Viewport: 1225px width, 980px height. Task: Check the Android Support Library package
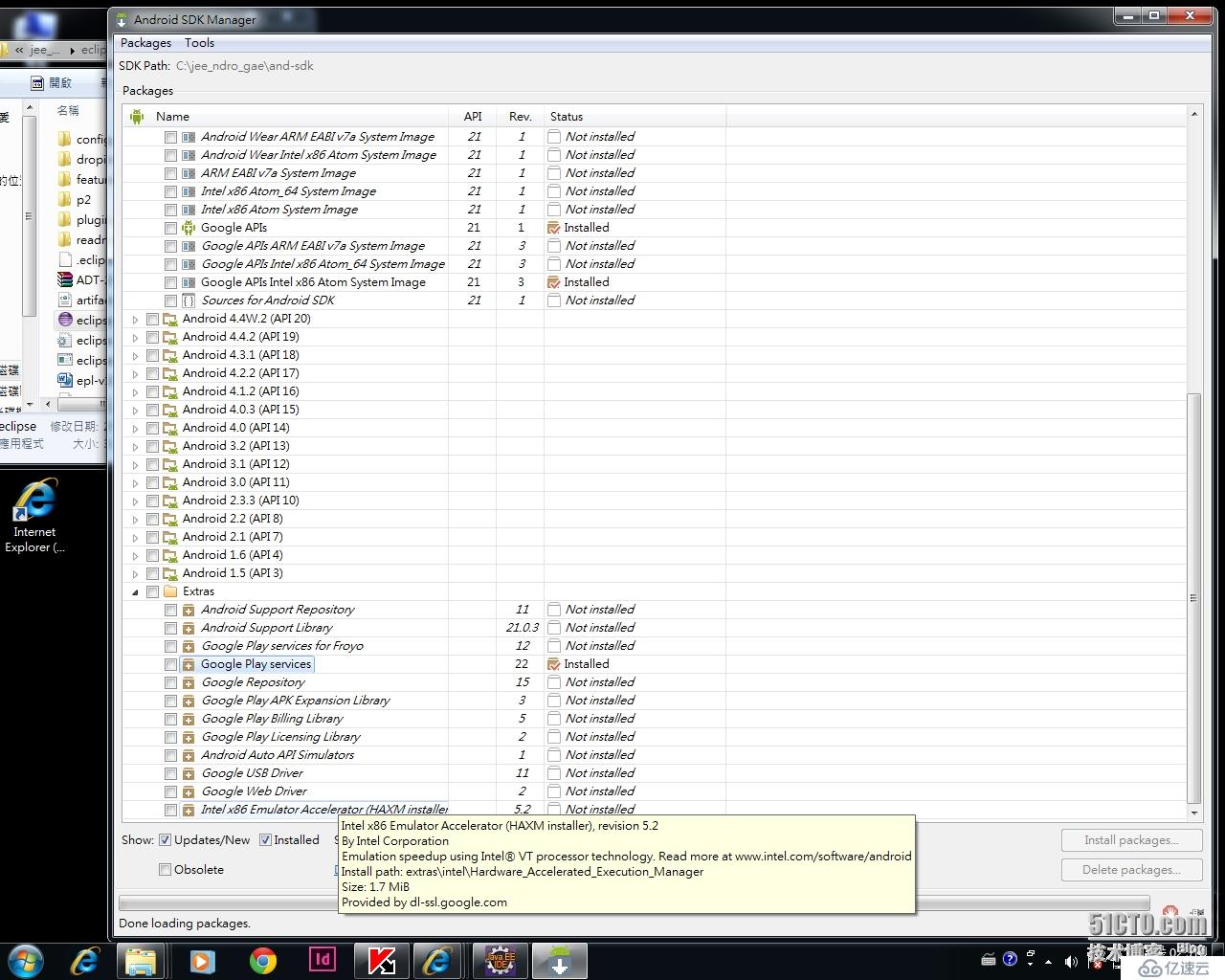pyautogui.click(x=170, y=628)
